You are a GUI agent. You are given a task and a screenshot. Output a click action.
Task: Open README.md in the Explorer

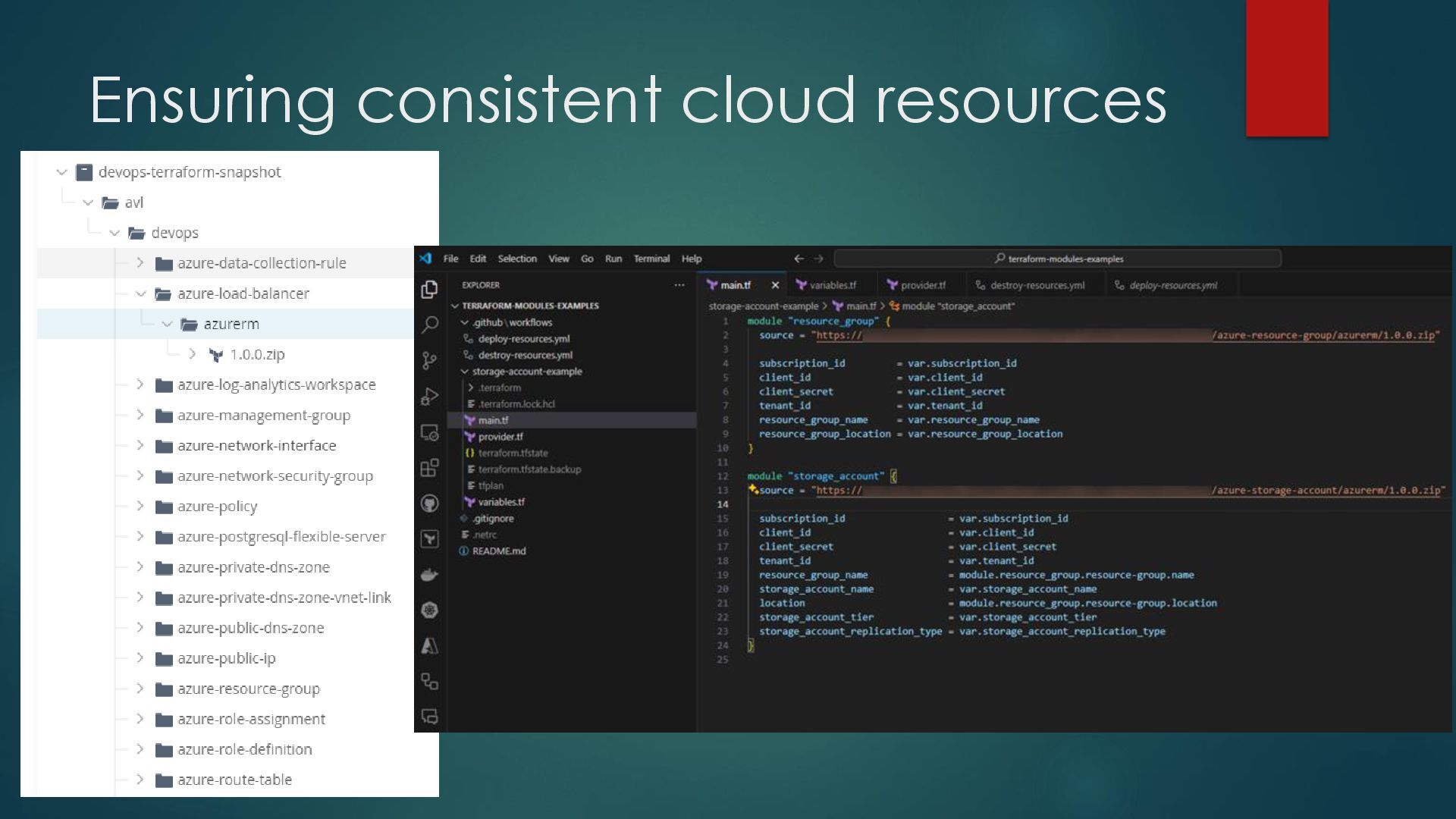click(498, 551)
